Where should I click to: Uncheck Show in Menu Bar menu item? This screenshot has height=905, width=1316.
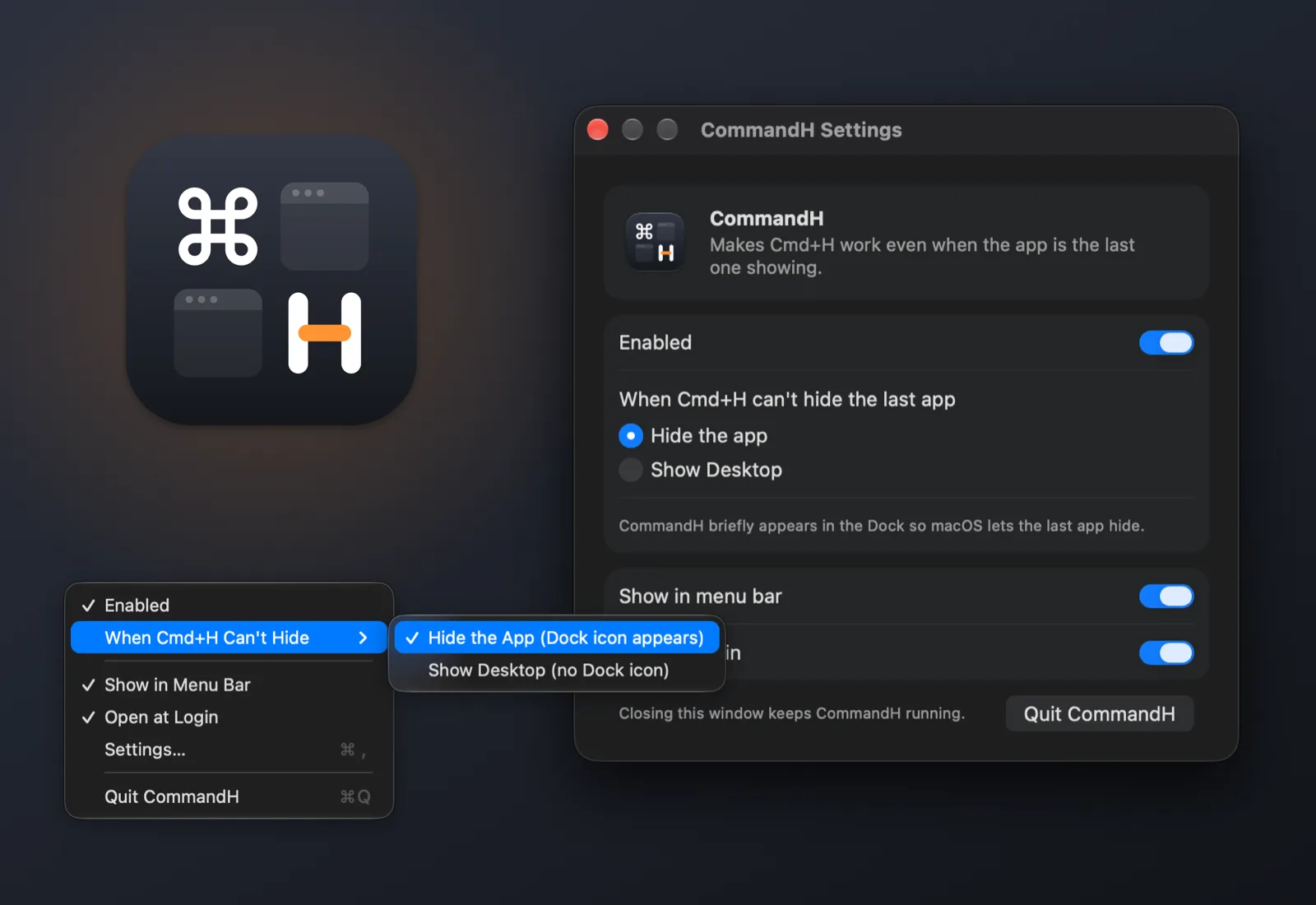pos(229,685)
